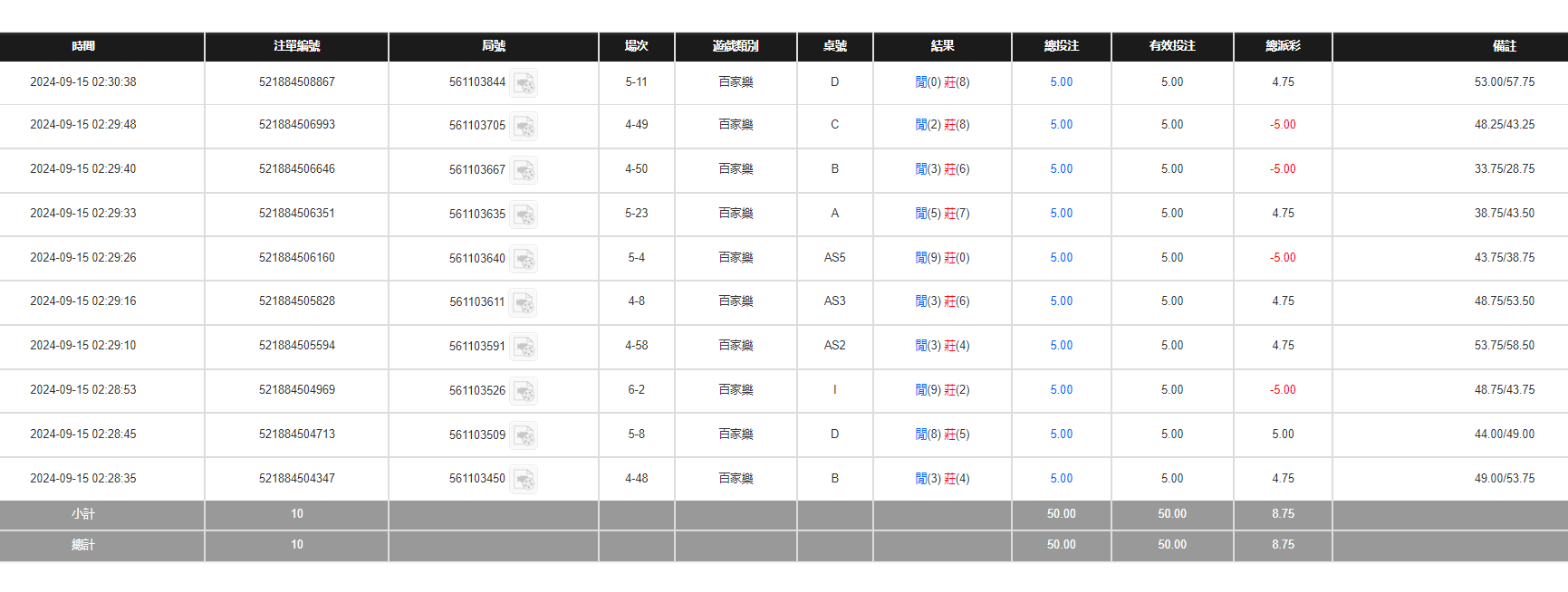The height and width of the screenshot is (592, 1568).
Task: Click the icon beside round 561103509
Action: point(524,435)
